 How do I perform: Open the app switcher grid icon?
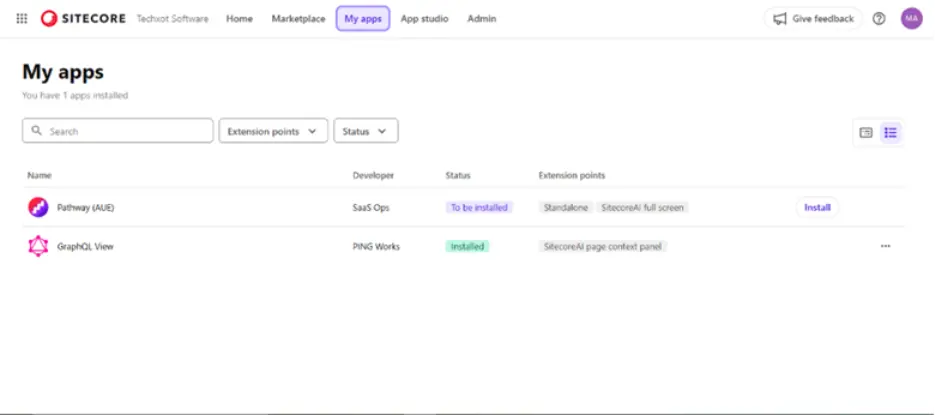[21, 19]
